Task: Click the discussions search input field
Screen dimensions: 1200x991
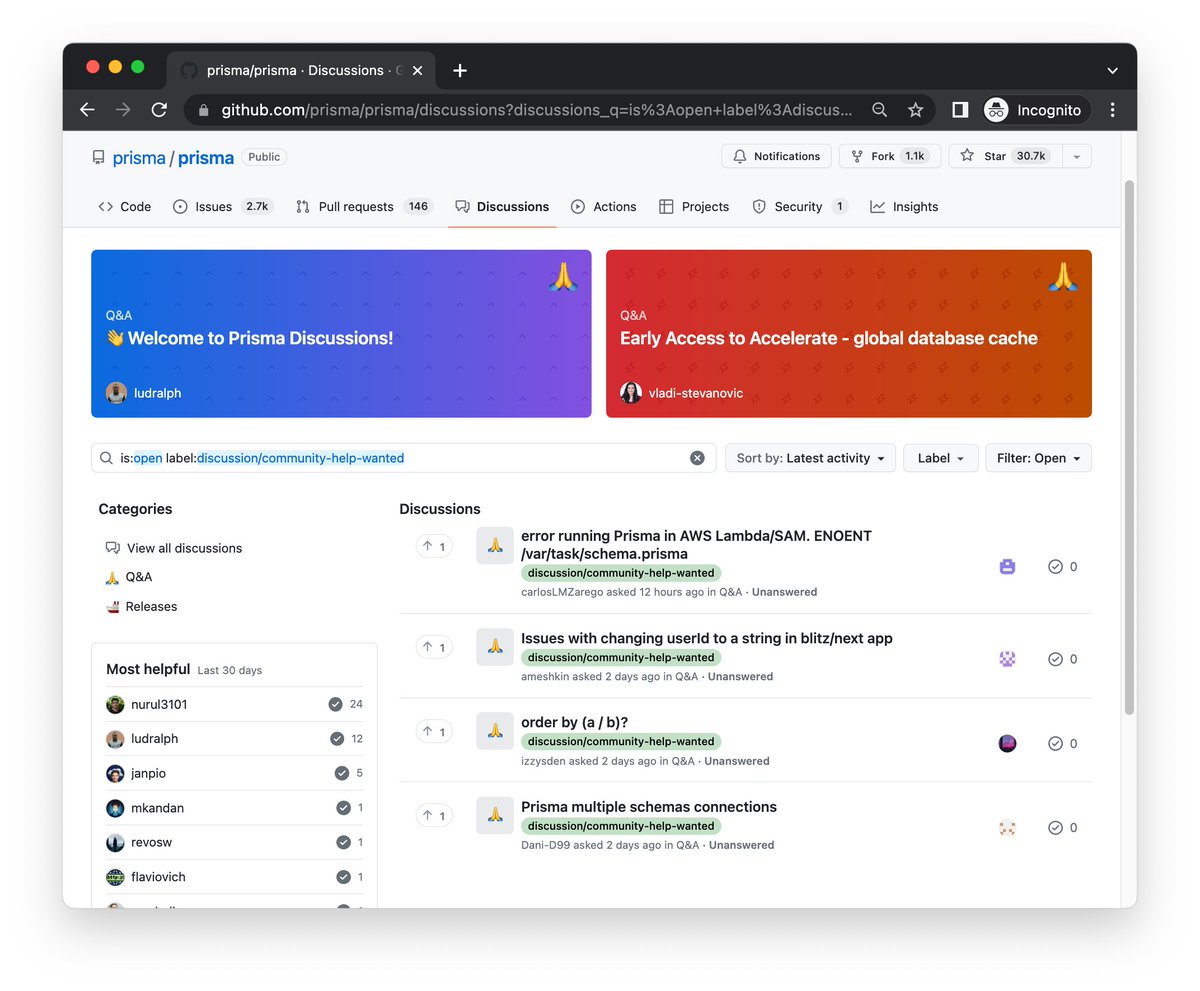Action: click(x=403, y=458)
